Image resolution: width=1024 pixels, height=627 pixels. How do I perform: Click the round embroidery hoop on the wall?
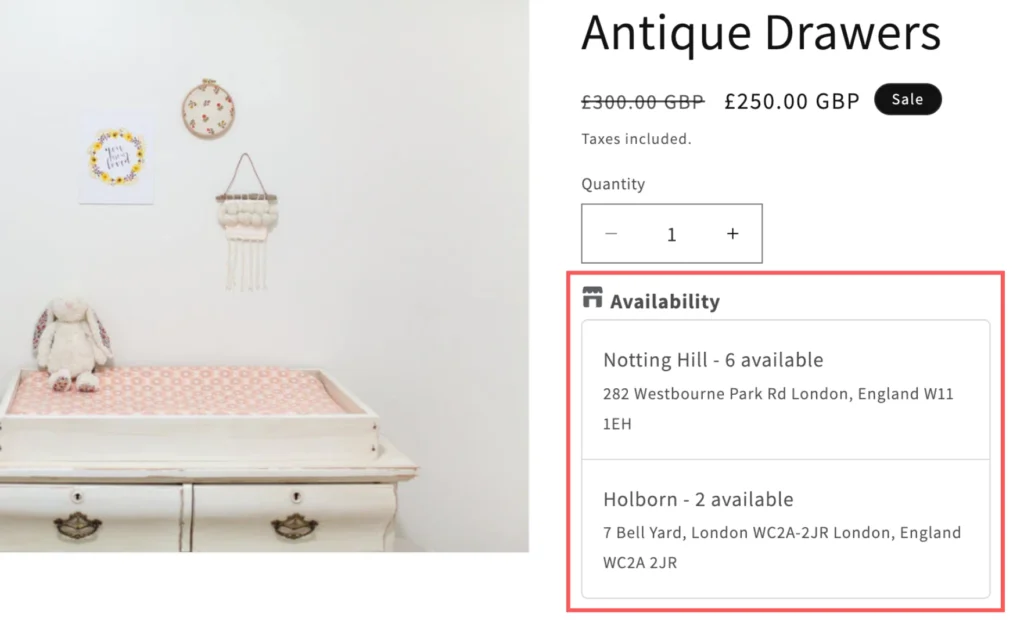tap(207, 108)
